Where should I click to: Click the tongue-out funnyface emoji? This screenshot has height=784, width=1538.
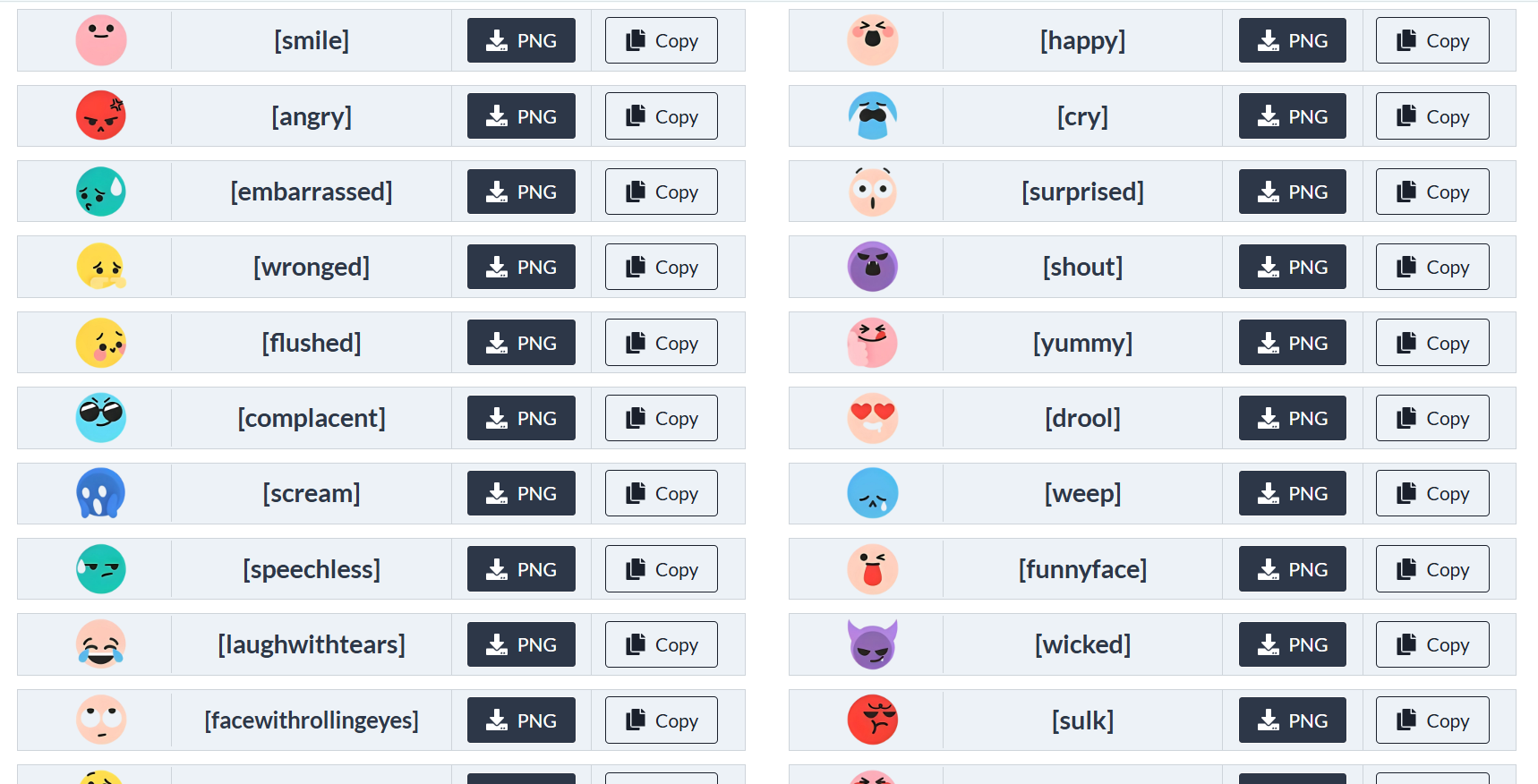tap(873, 569)
